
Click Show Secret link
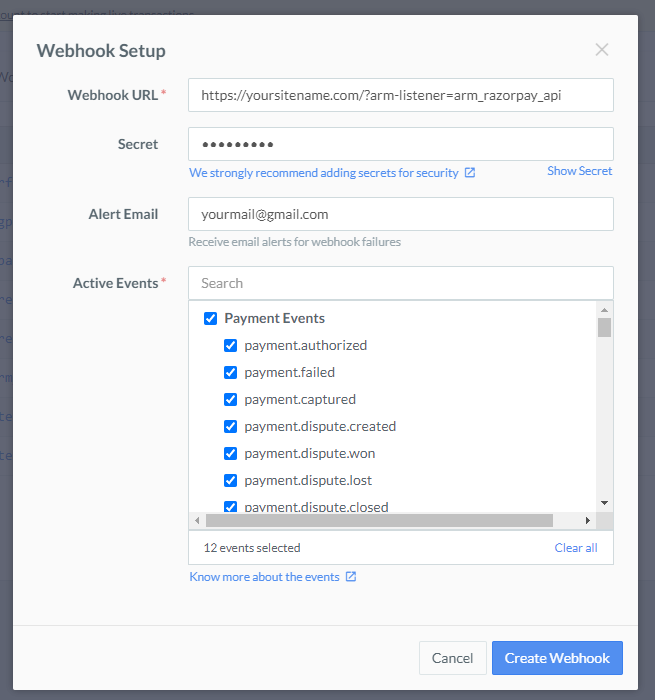coord(580,171)
